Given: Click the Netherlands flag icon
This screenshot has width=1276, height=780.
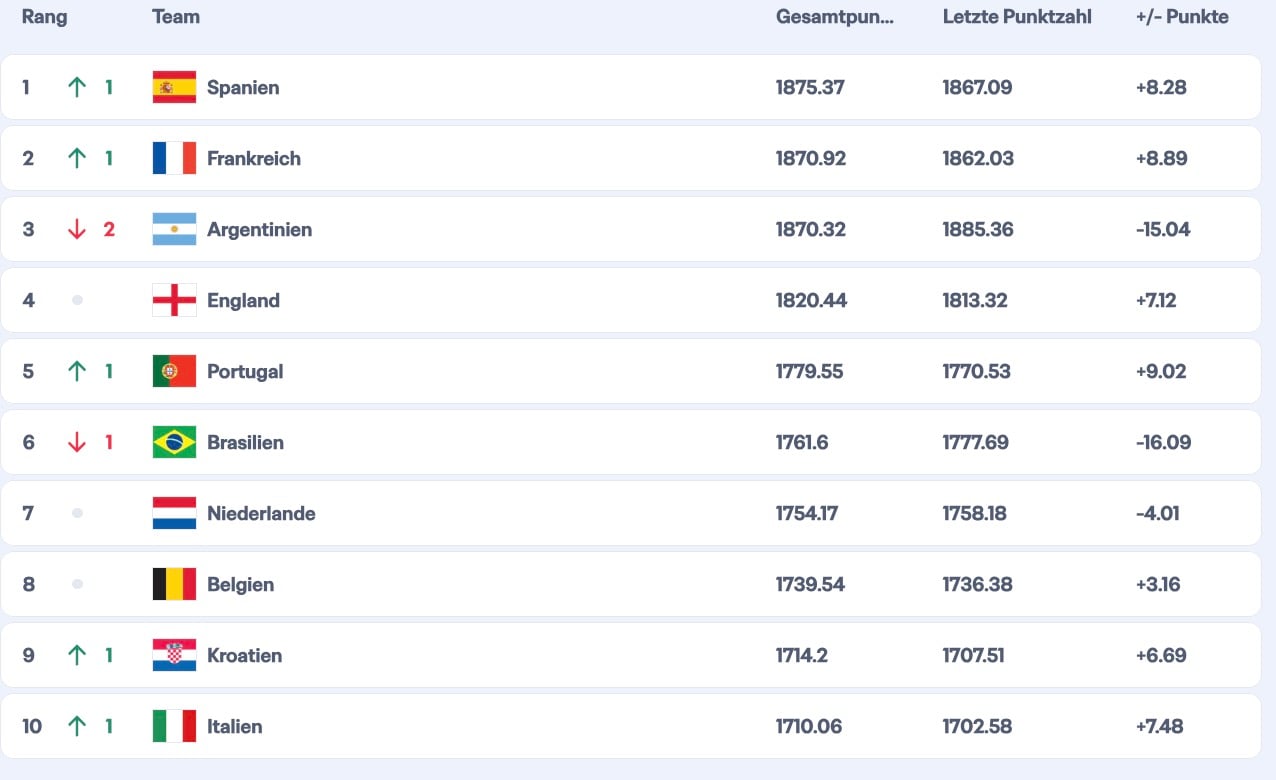Looking at the screenshot, I should coord(174,513).
